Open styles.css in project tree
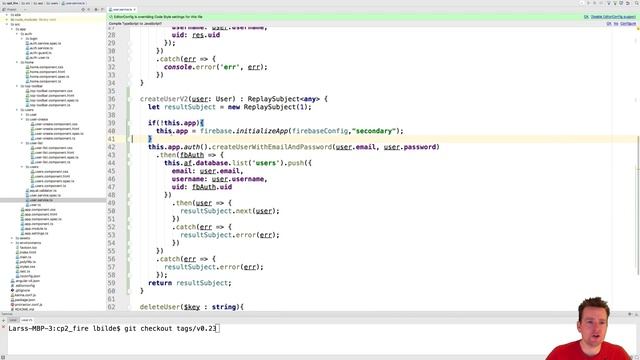Screen dimensions: 640x360 pyautogui.click(x=27, y=267)
